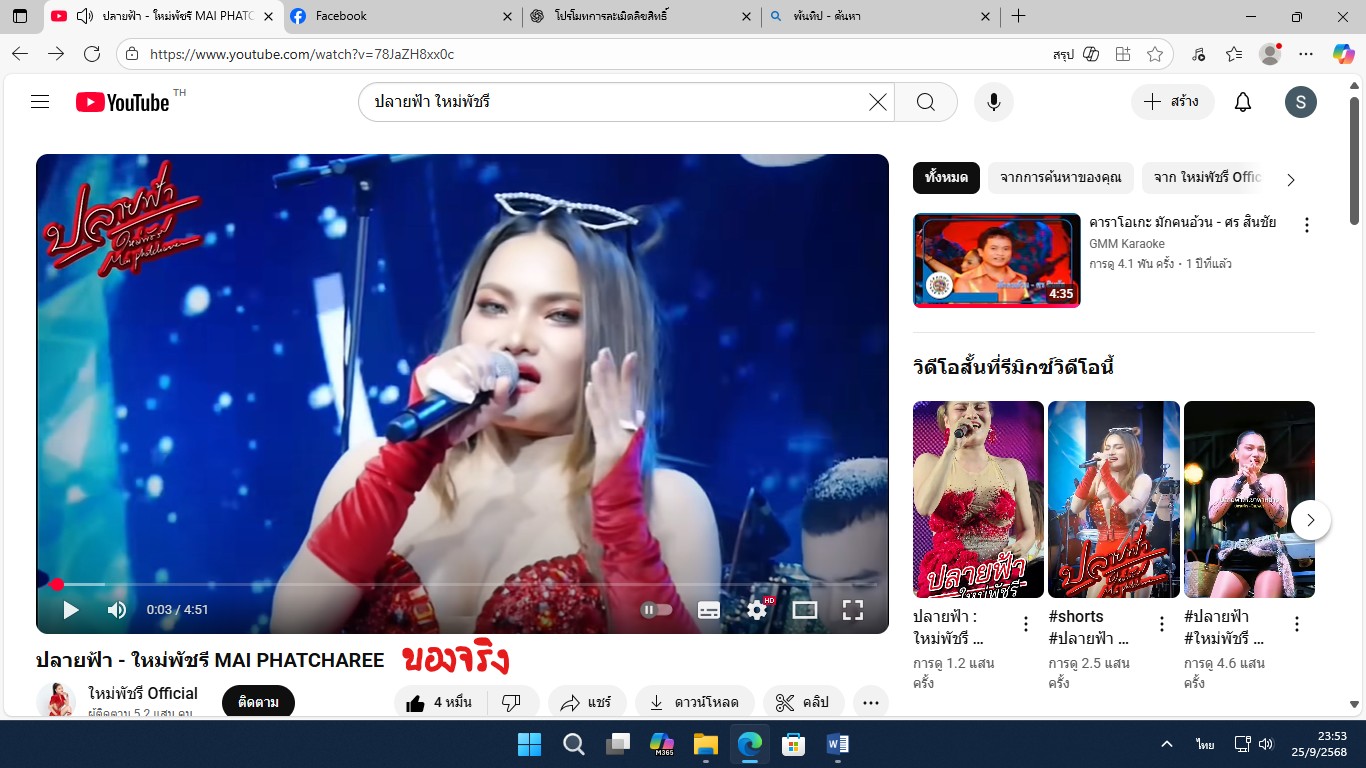1366x768 pixels.
Task: Open options for the ปลายฟ้า : ใหม่พัชรี short
Action: [x=1025, y=624]
